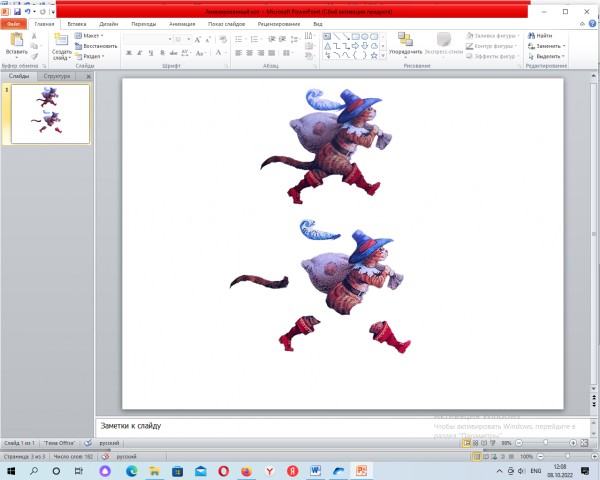Click the Decrease Font Size icon

(x=208, y=39)
